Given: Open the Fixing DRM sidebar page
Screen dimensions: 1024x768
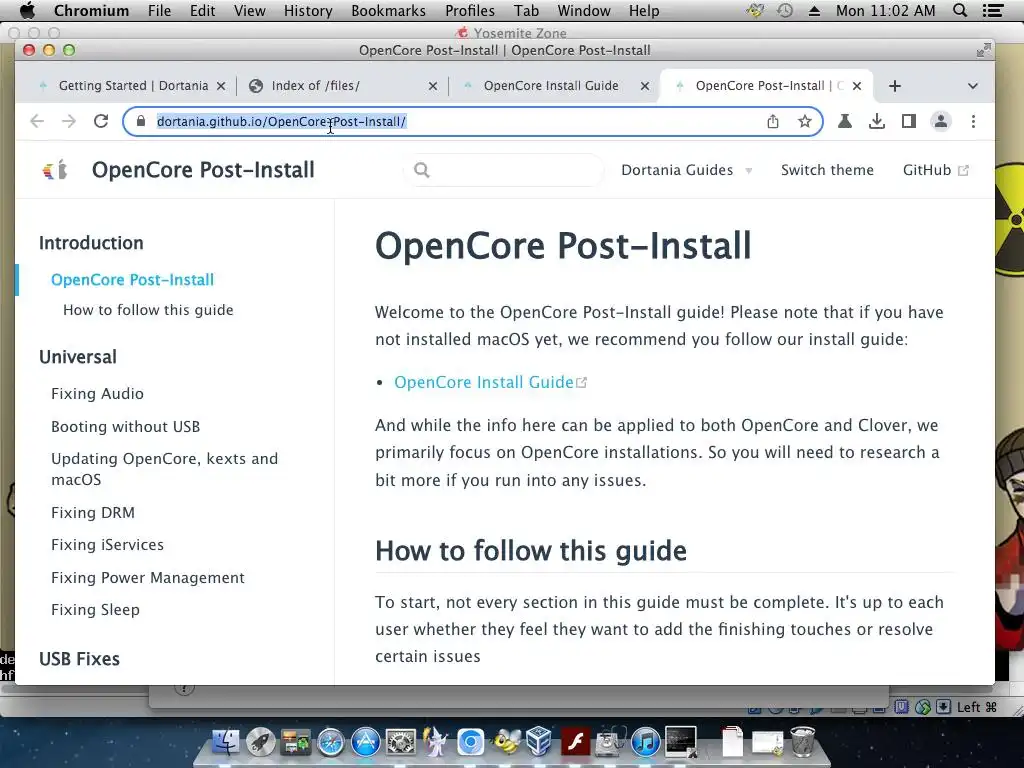Looking at the screenshot, I should tap(93, 513).
